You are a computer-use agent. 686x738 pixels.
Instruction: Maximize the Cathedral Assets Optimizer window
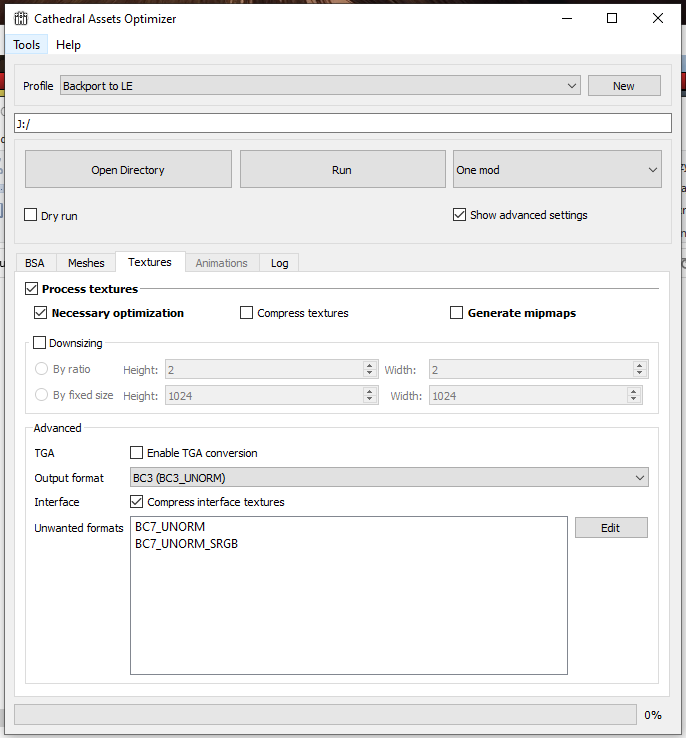(612, 18)
